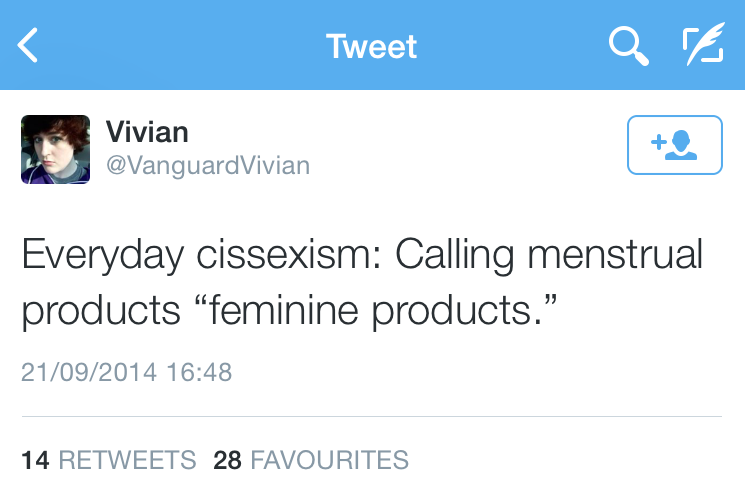The image size is (745, 503).
Task: View the RETWEETS list label
Action: click(127, 460)
